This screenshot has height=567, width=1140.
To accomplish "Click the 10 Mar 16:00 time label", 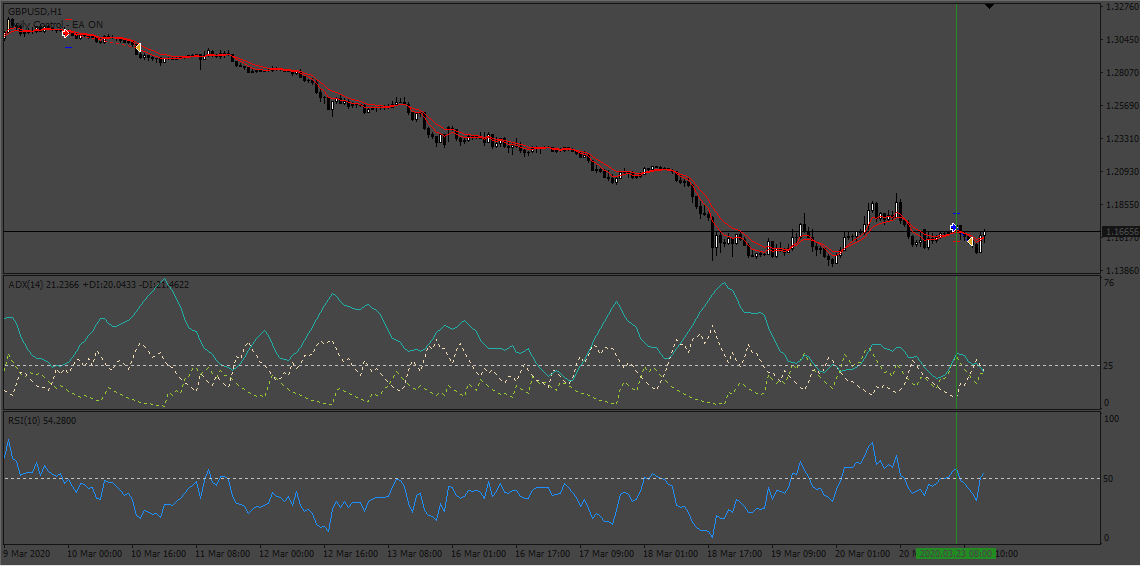I will click(x=158, y=553).
